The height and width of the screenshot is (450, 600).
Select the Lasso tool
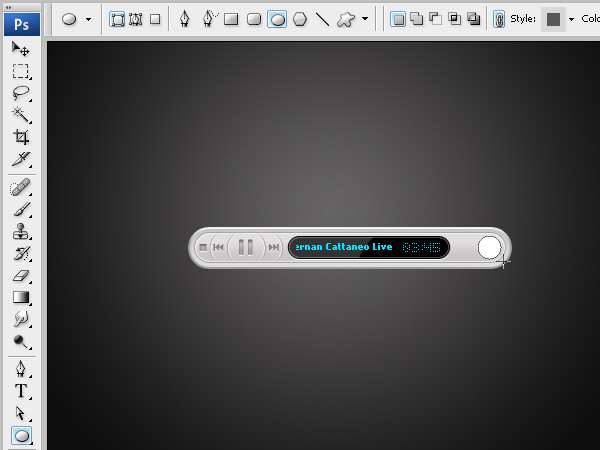[x=20, y=93]
